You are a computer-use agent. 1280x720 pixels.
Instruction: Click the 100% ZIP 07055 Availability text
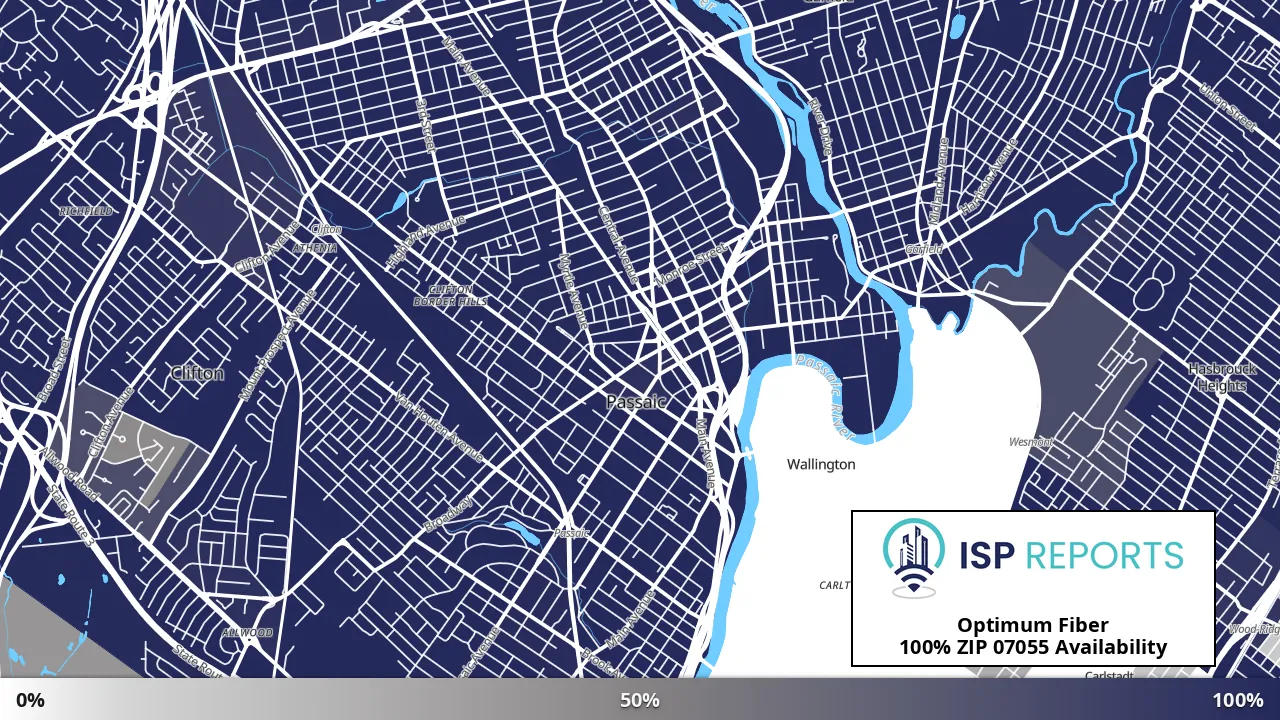pos(1032,647)
